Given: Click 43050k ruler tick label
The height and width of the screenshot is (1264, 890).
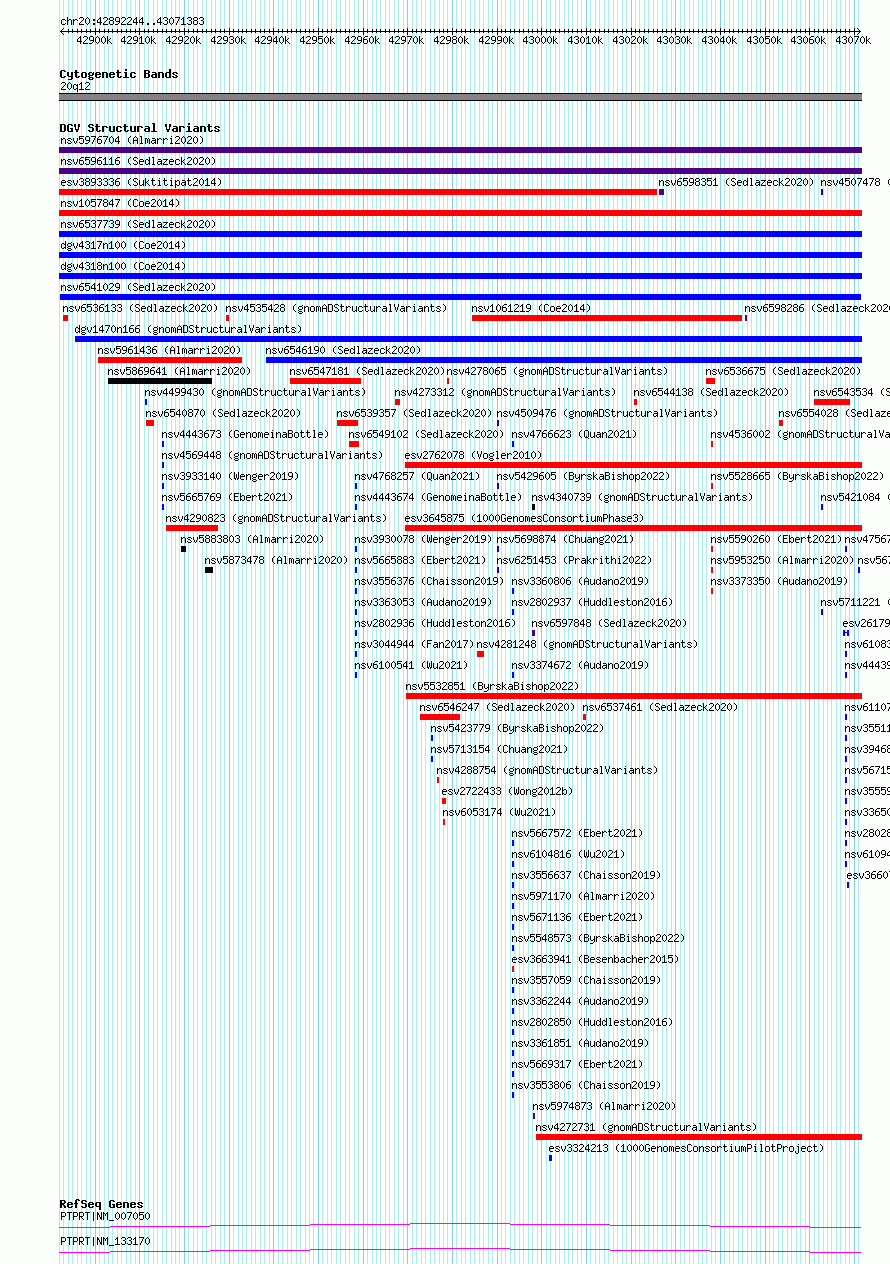Looking at the screenshot, I should click(763, 40).
